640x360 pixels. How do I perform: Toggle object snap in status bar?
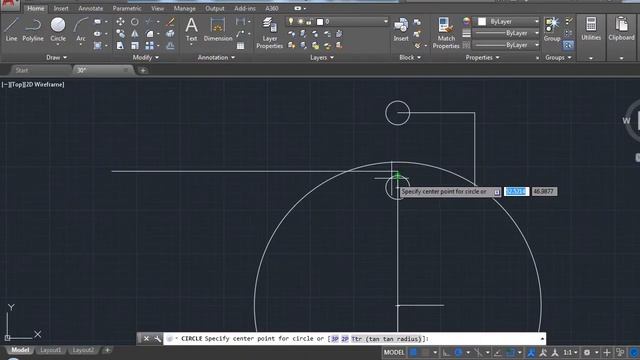[510, 352]
